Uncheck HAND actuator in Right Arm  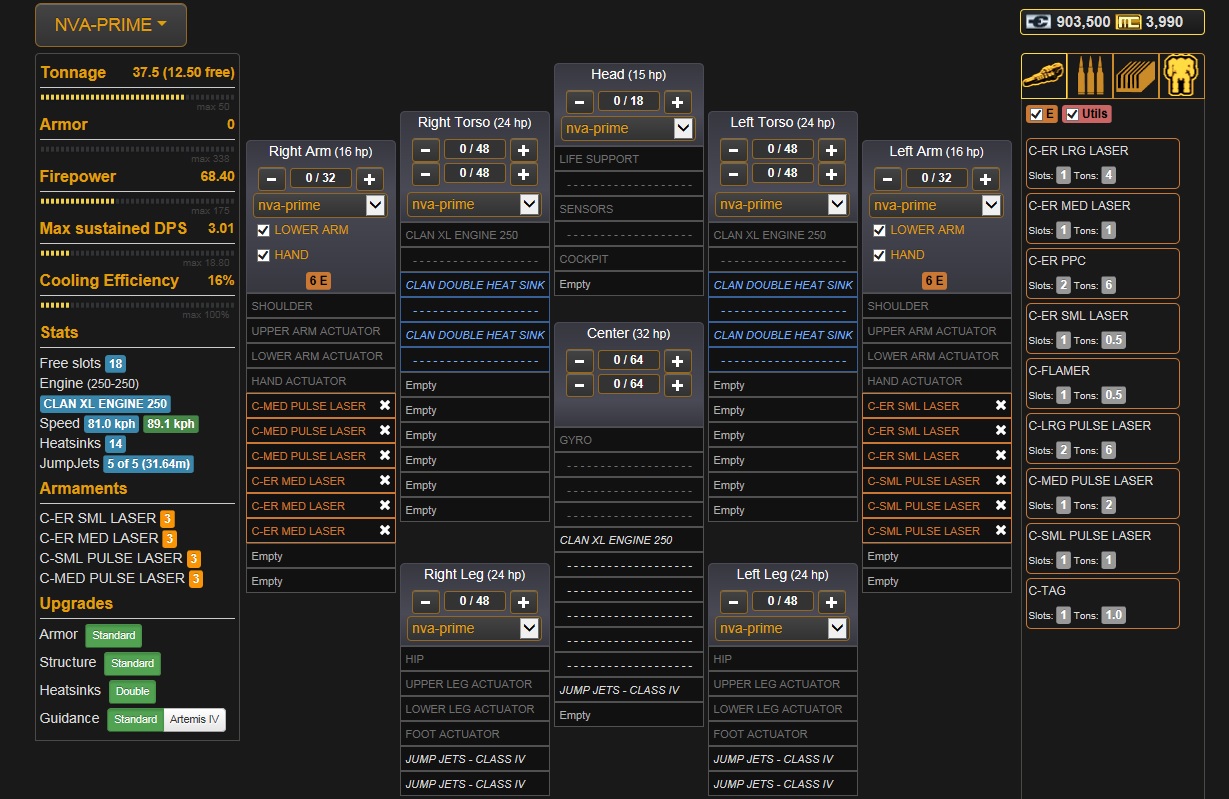click(263, 255)
